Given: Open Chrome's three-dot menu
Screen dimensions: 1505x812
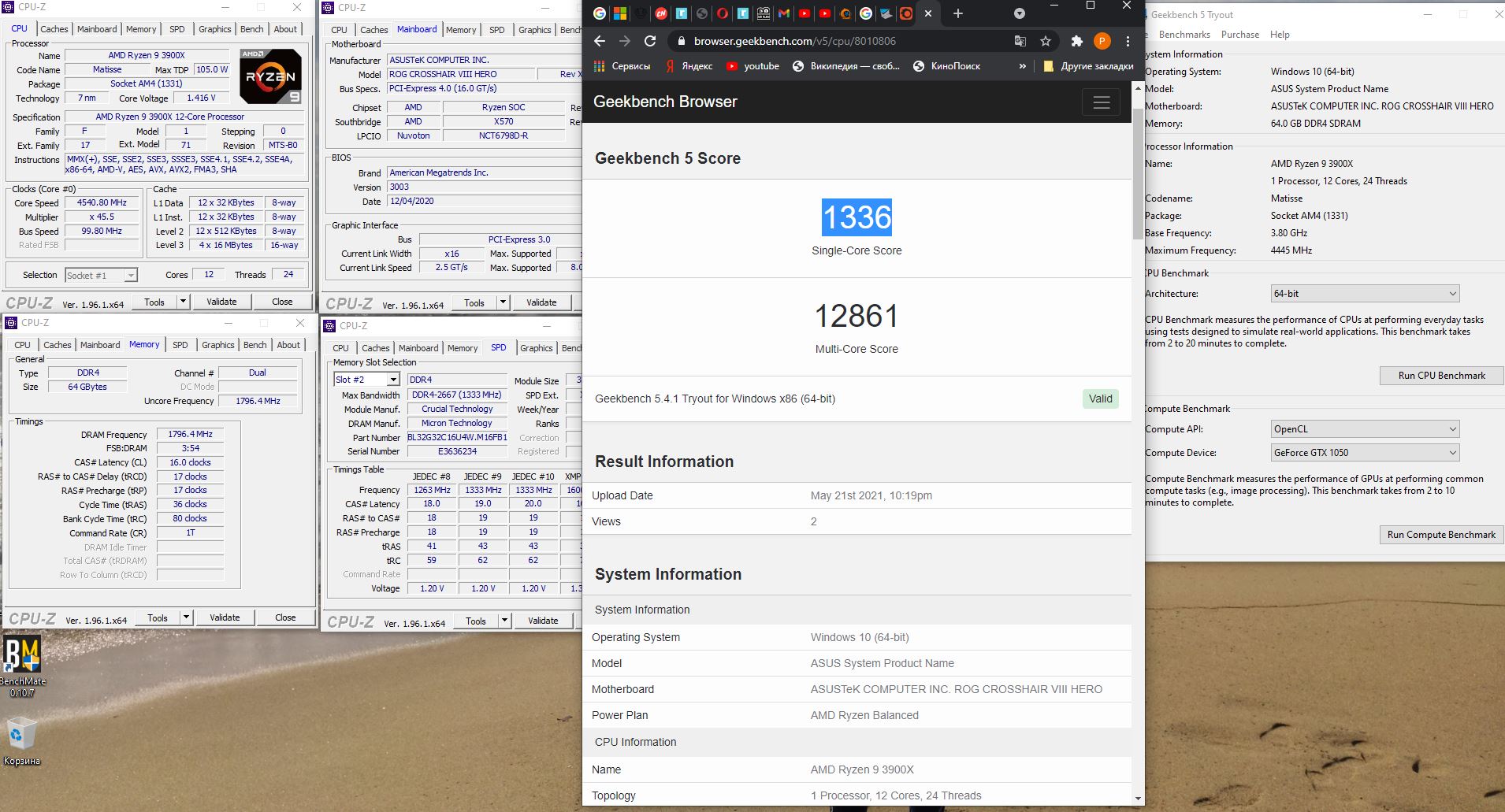Looking at the screenshot, I should (1128, 41).
